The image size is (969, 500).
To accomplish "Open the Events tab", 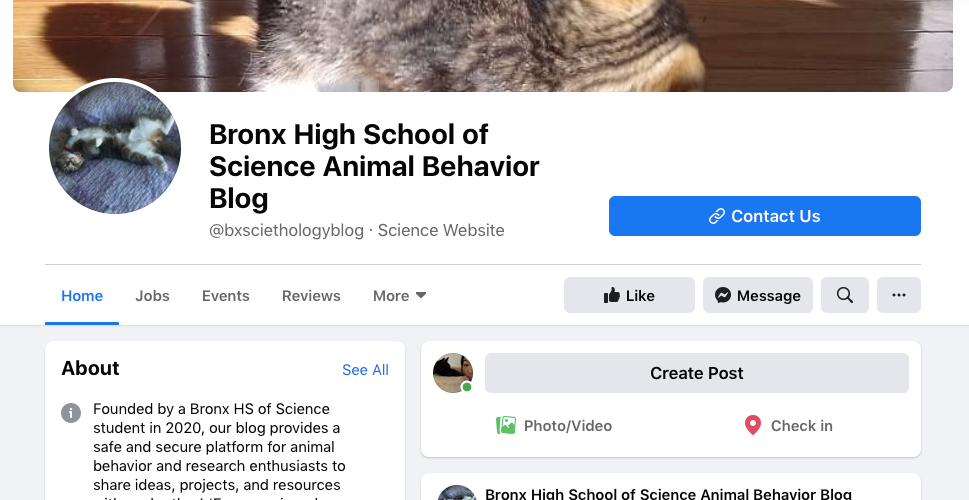I will tap(225, 296).
